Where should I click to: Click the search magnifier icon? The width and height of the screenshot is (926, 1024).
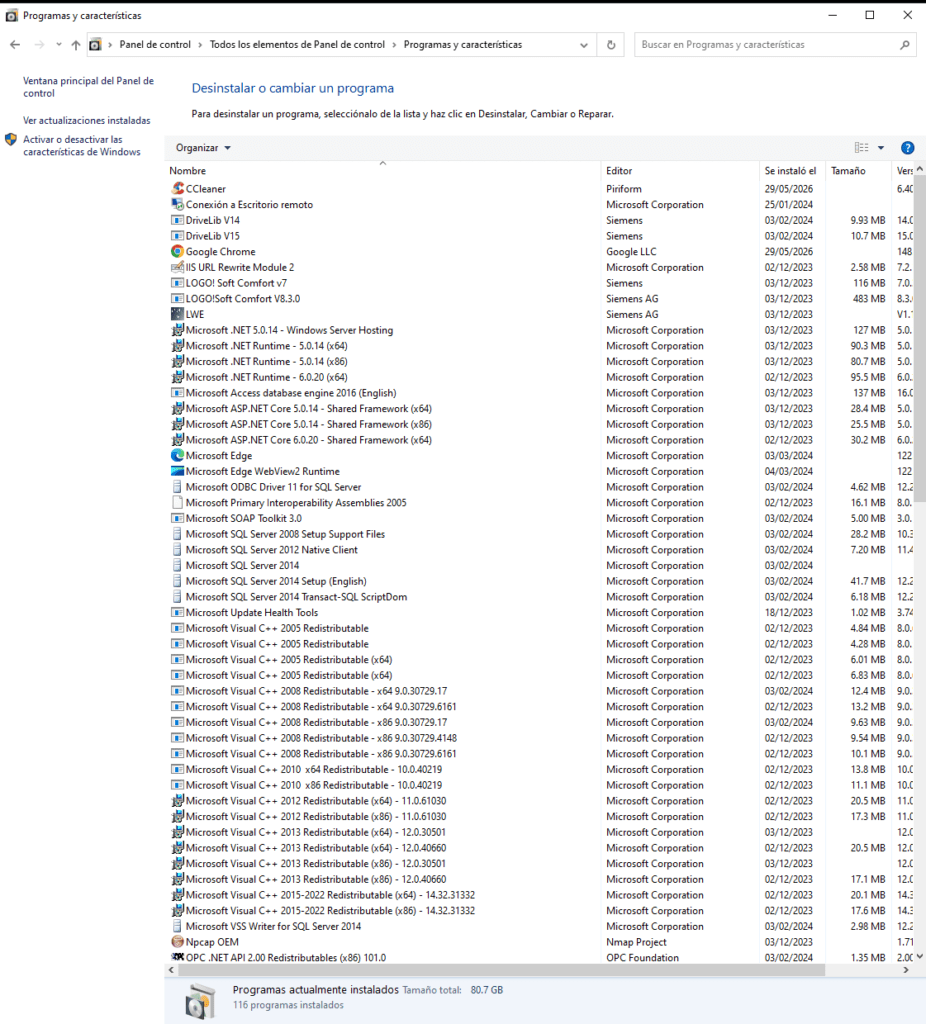904,44
